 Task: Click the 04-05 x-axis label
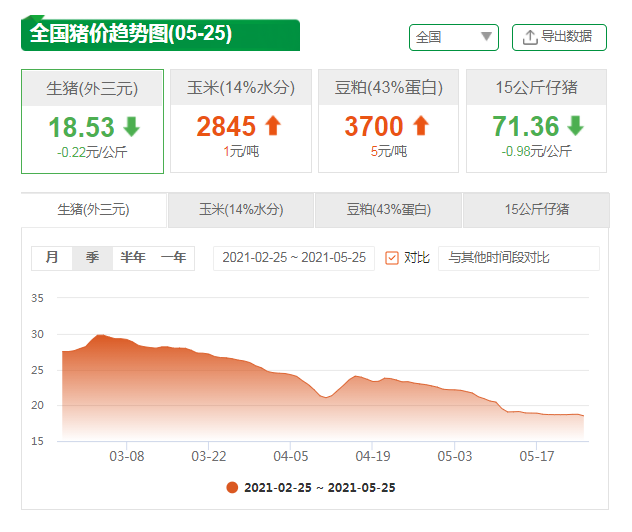[x=291, y=457]
